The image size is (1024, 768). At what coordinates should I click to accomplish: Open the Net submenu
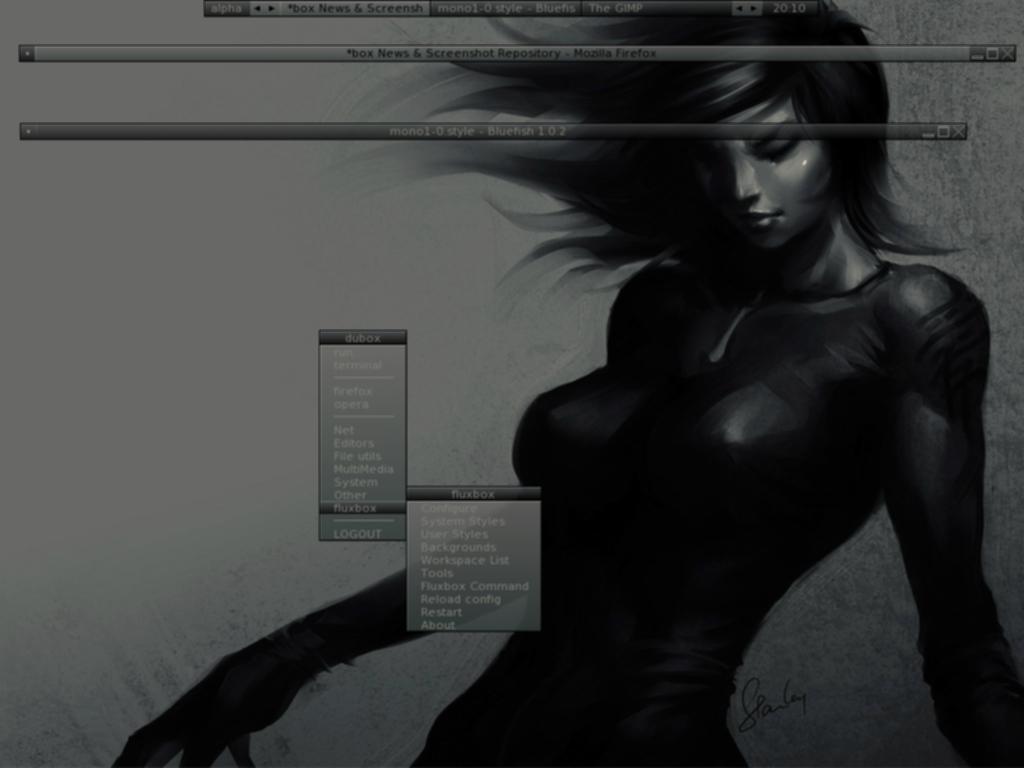(362, 430)
